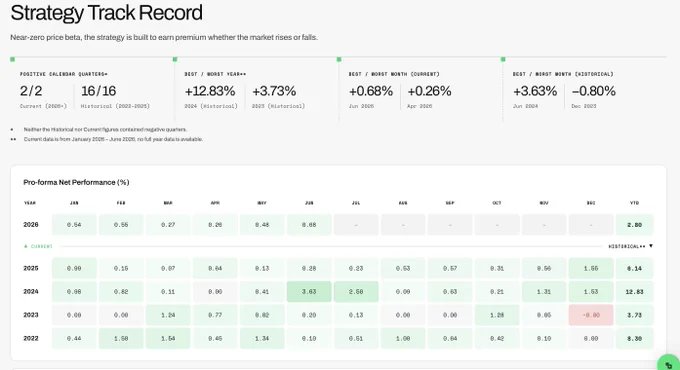Click the 2026 YTD cell
Viewport: 680px width, 370px height.
(x=634, y=225)
